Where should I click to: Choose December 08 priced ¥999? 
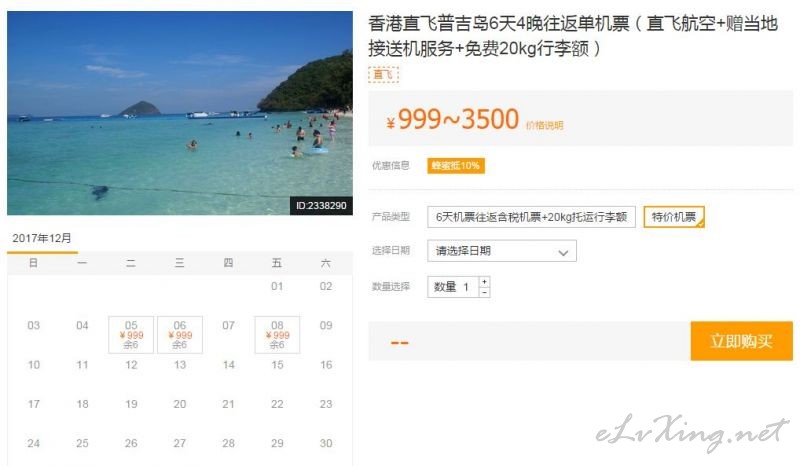pos(277,334)
